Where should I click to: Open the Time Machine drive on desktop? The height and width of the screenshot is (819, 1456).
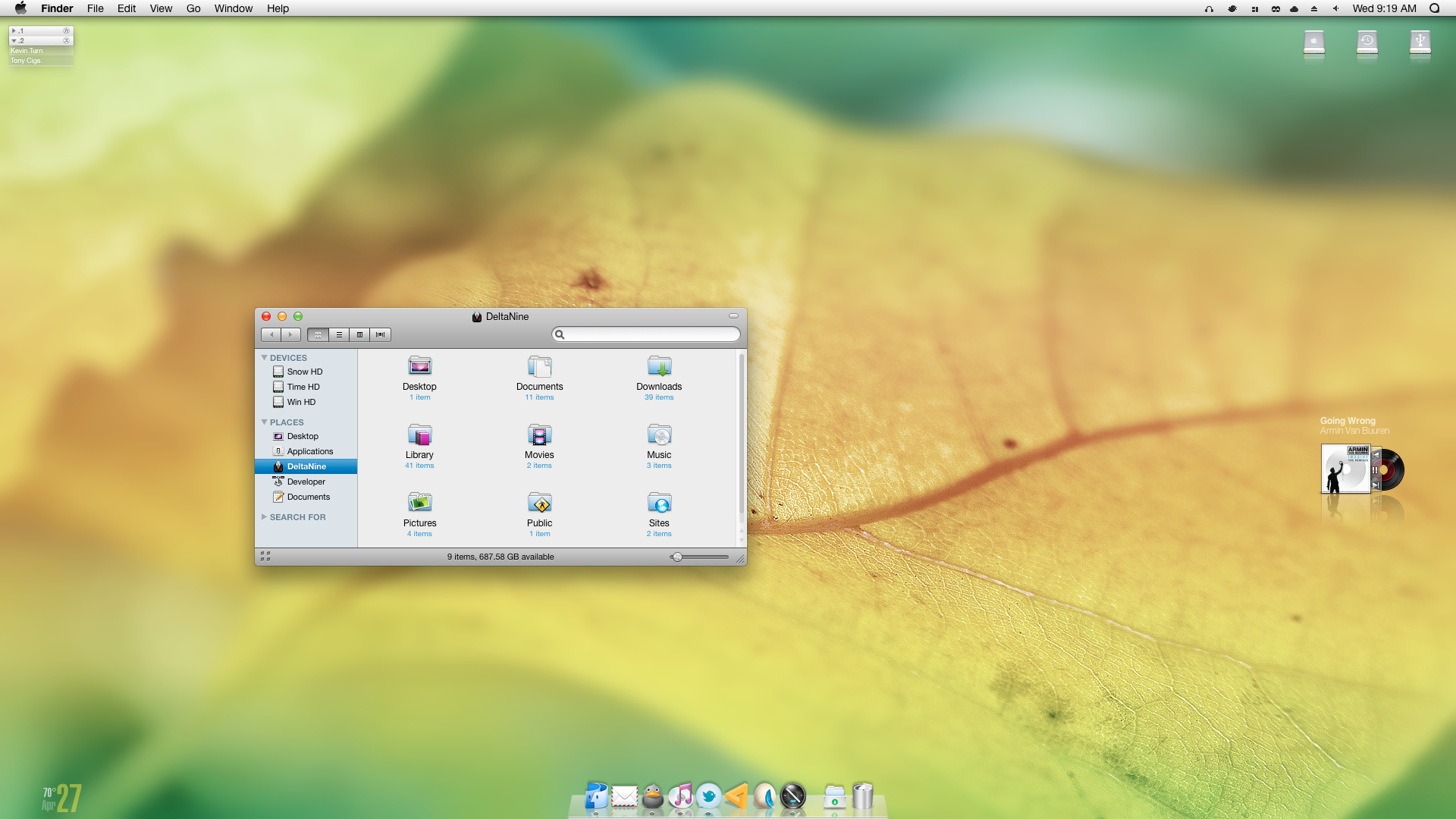[1367, 42]
